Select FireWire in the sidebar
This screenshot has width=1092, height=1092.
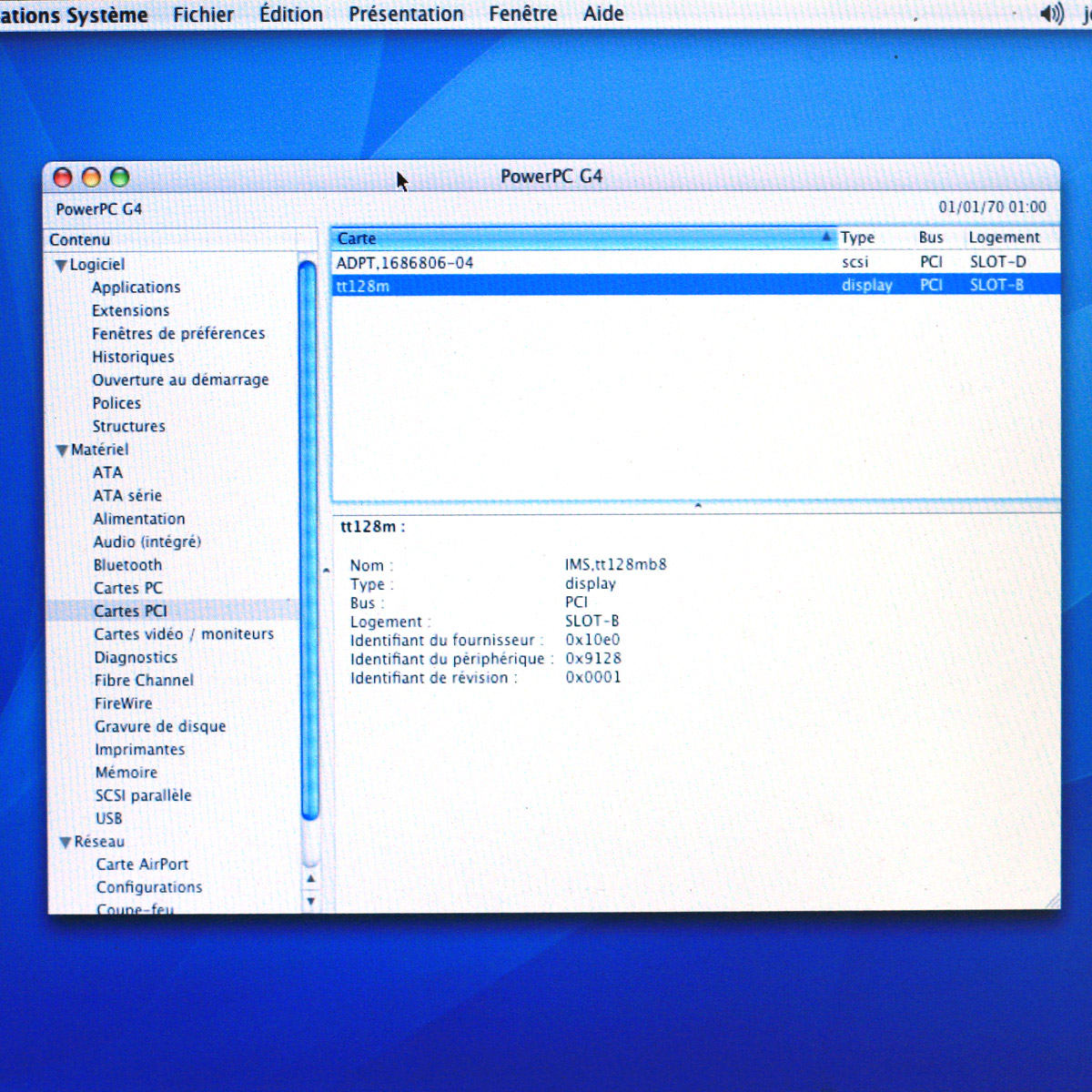click(124, 703)
